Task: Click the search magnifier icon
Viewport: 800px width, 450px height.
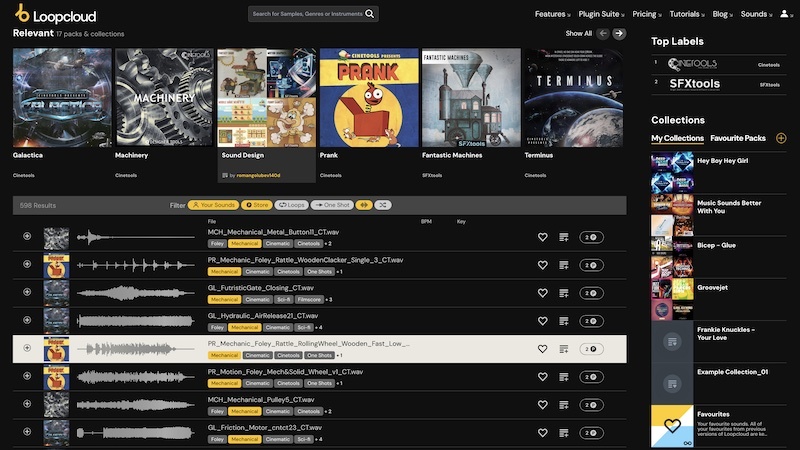Action: (370, 14)
